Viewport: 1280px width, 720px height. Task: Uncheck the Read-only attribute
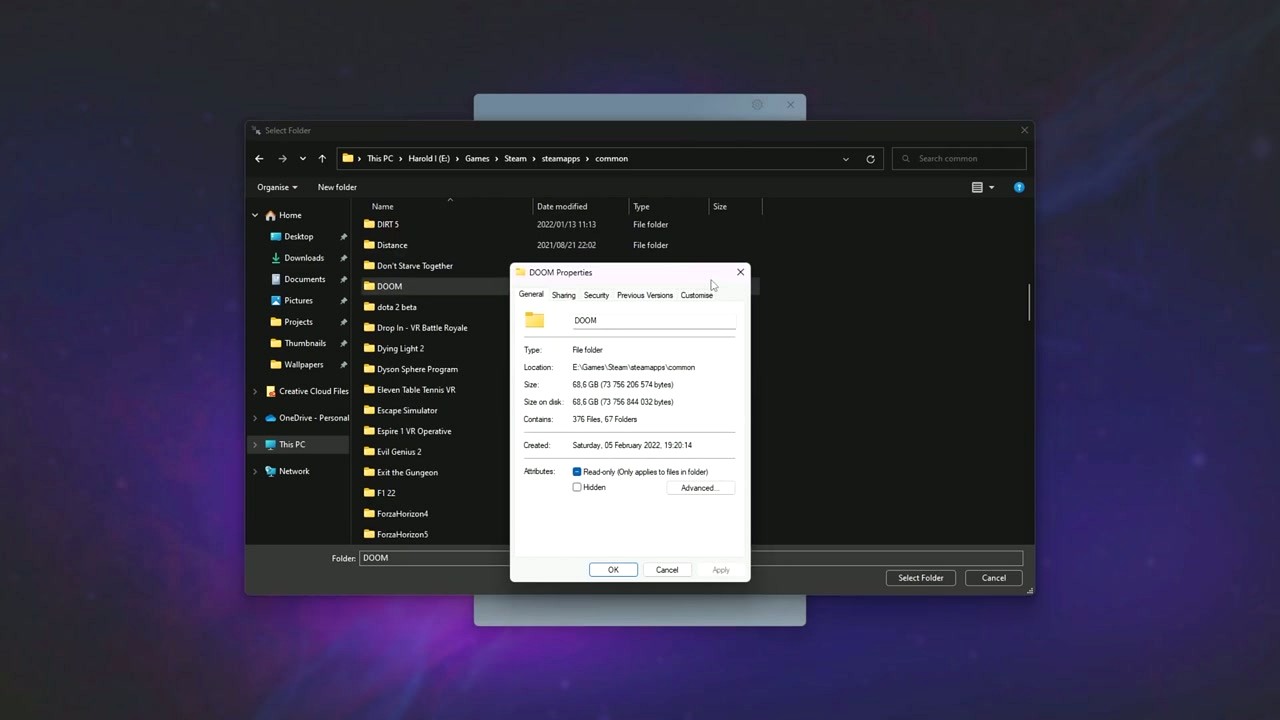(x=577, y=471)
